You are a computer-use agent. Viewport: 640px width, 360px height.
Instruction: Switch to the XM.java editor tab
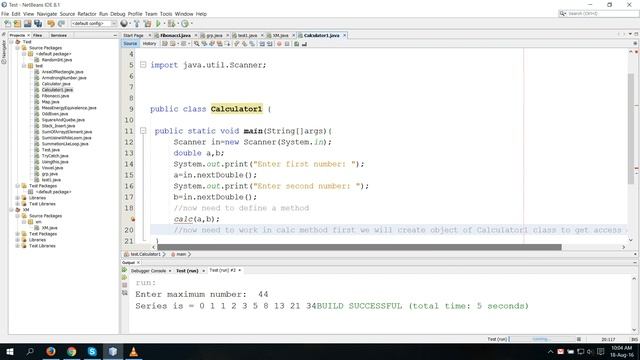(280, 36)
